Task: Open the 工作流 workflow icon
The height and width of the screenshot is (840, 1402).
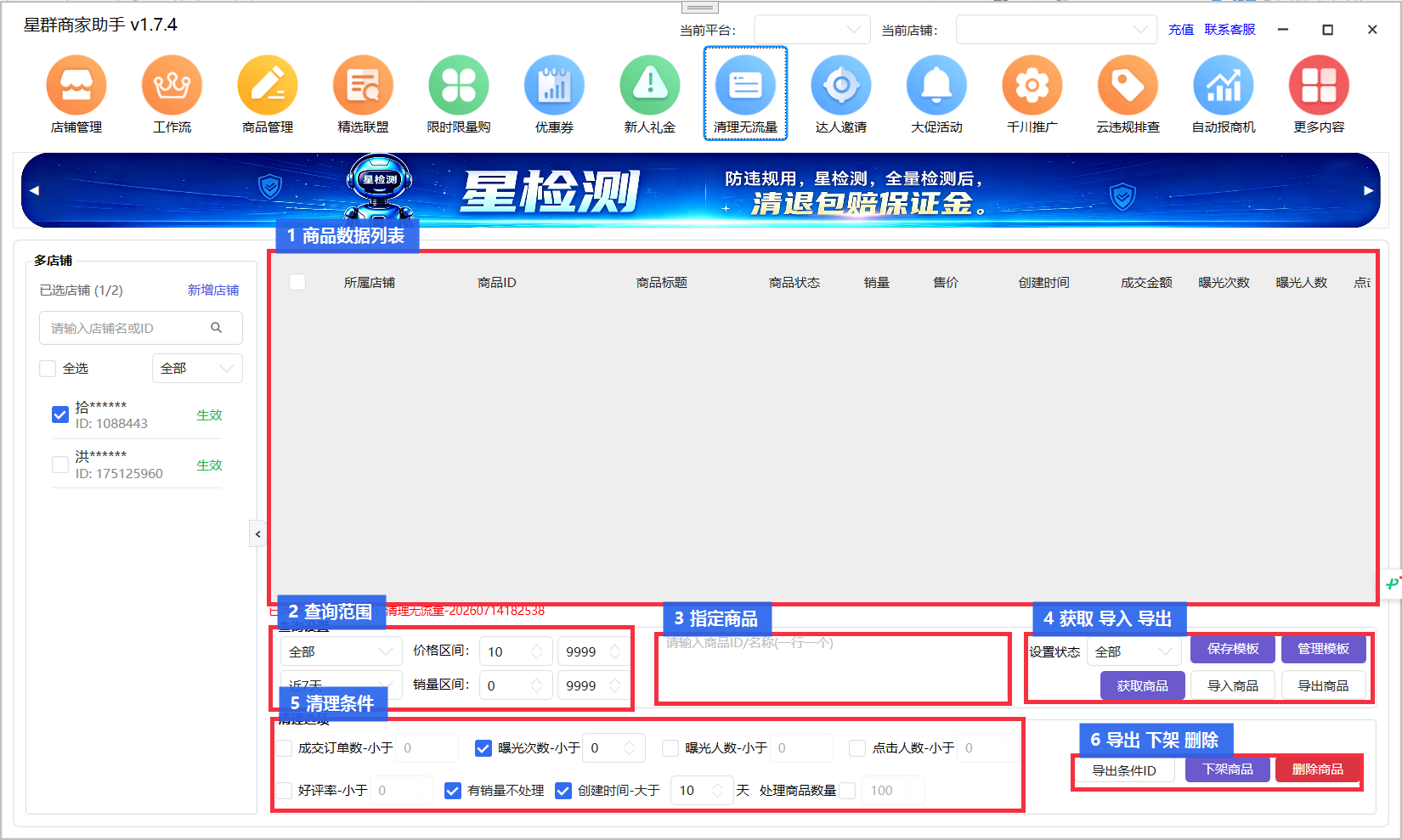Action: pyautogui.click(x=172, y=85)
